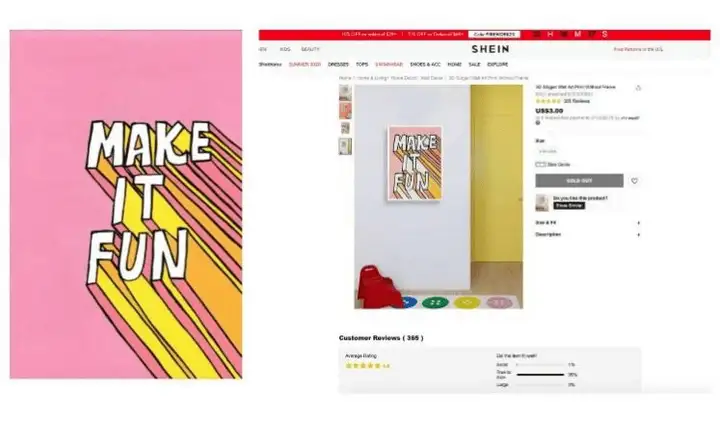Click the five-star rating under product title

click(548, 101)
